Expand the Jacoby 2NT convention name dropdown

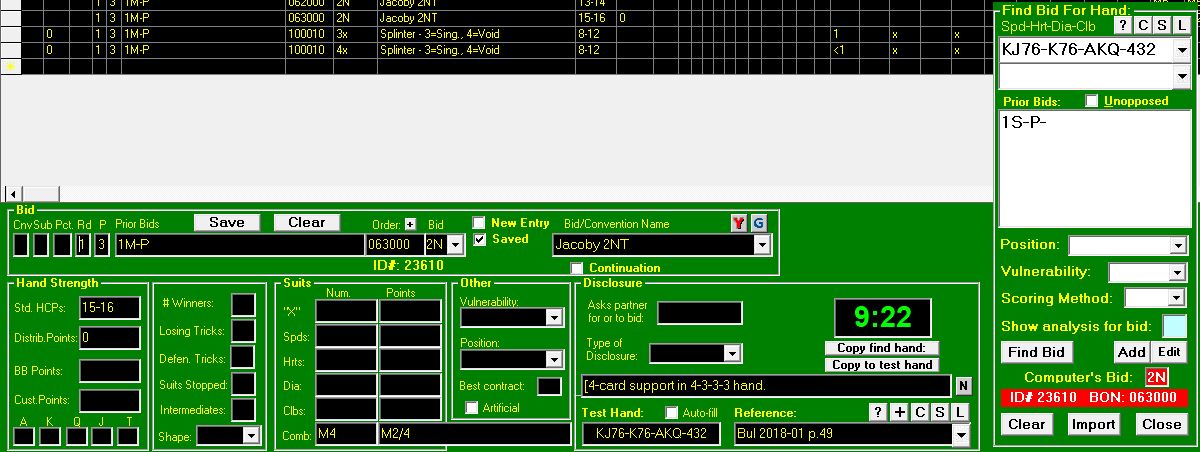[762, 245]
